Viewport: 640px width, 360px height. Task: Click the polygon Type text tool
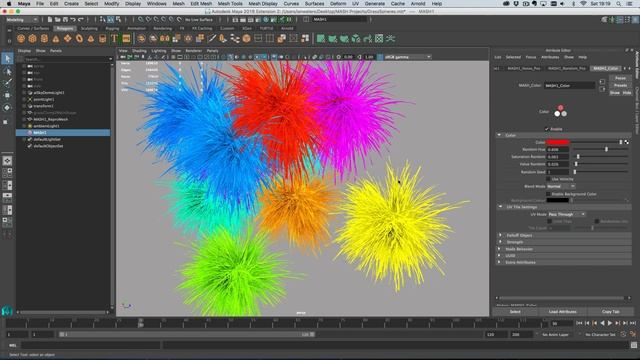[114, 39]
